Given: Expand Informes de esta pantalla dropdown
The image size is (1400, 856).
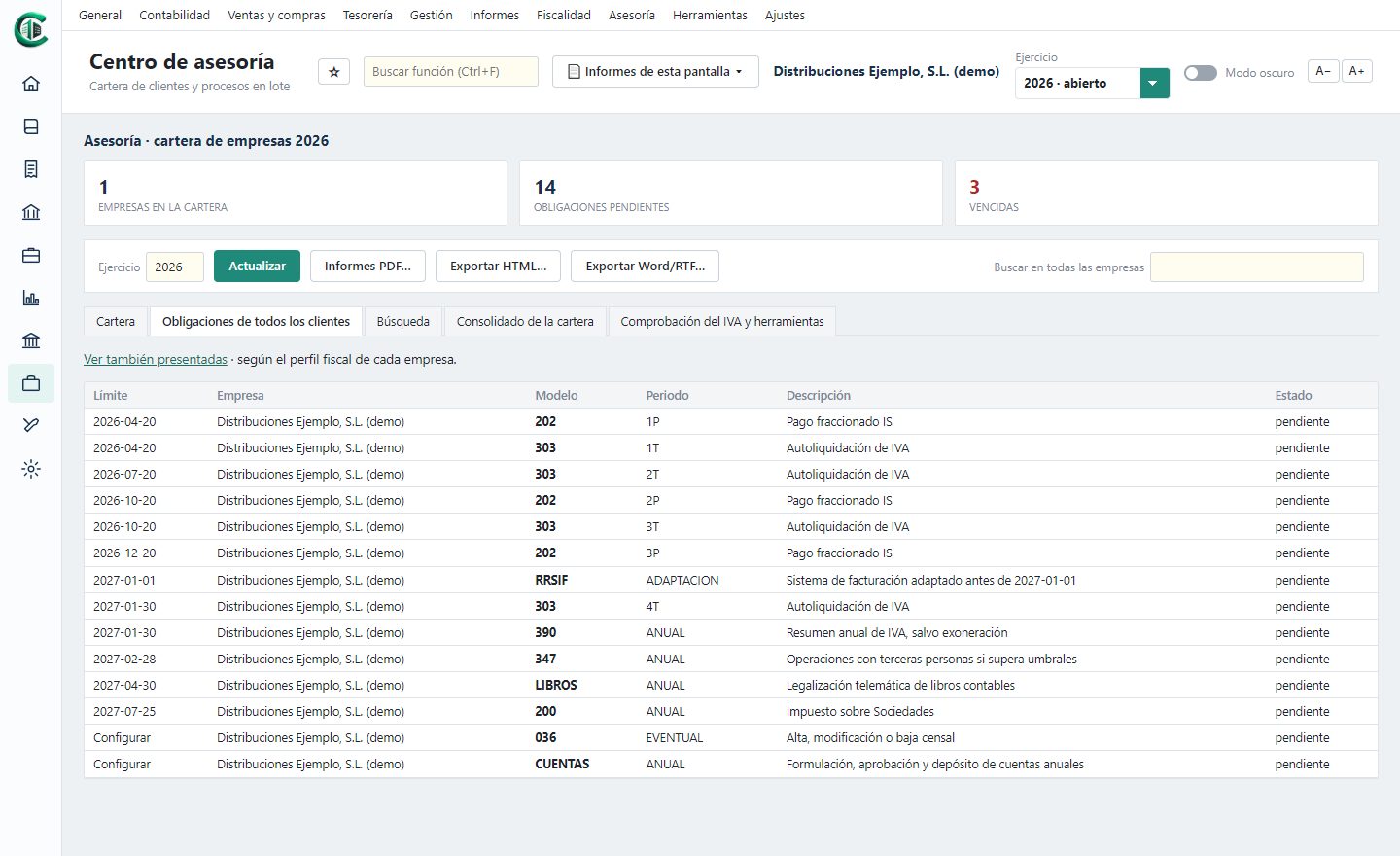Looking at the screenshot, I should (x=655, y=72).
